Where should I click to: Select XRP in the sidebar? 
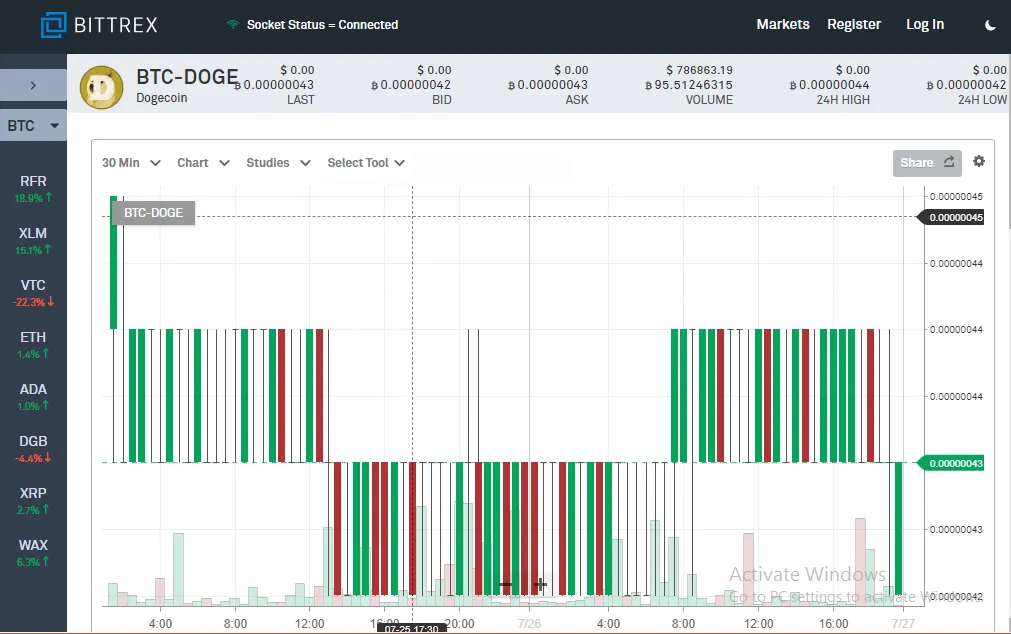pyautogui.click(x=33, y=500)
